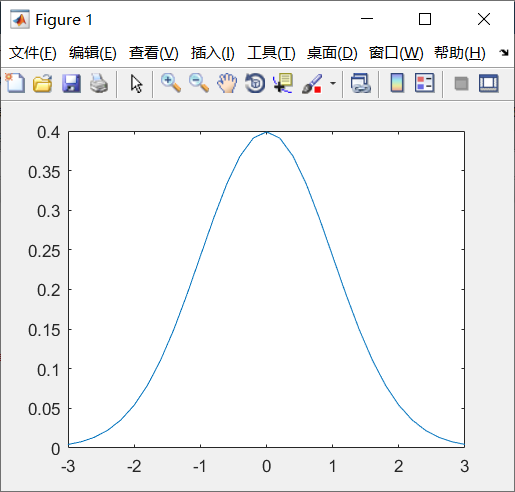This screenshot has height=492, width=515.
Task: Click the peak of the blue curve
Action: pyautogui.click(x=267, y=132)
